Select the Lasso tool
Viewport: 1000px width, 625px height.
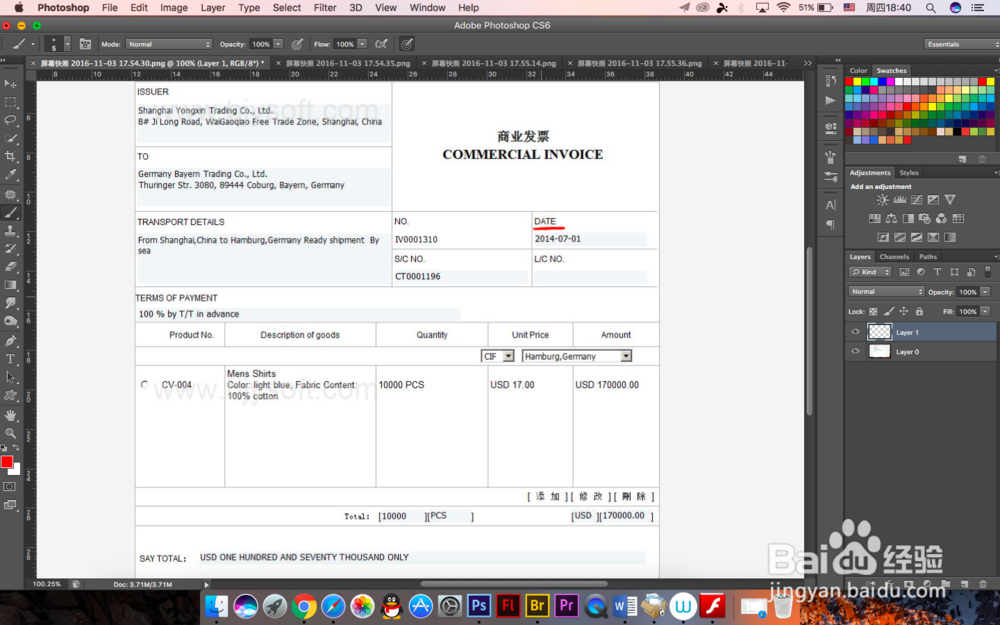10,120
